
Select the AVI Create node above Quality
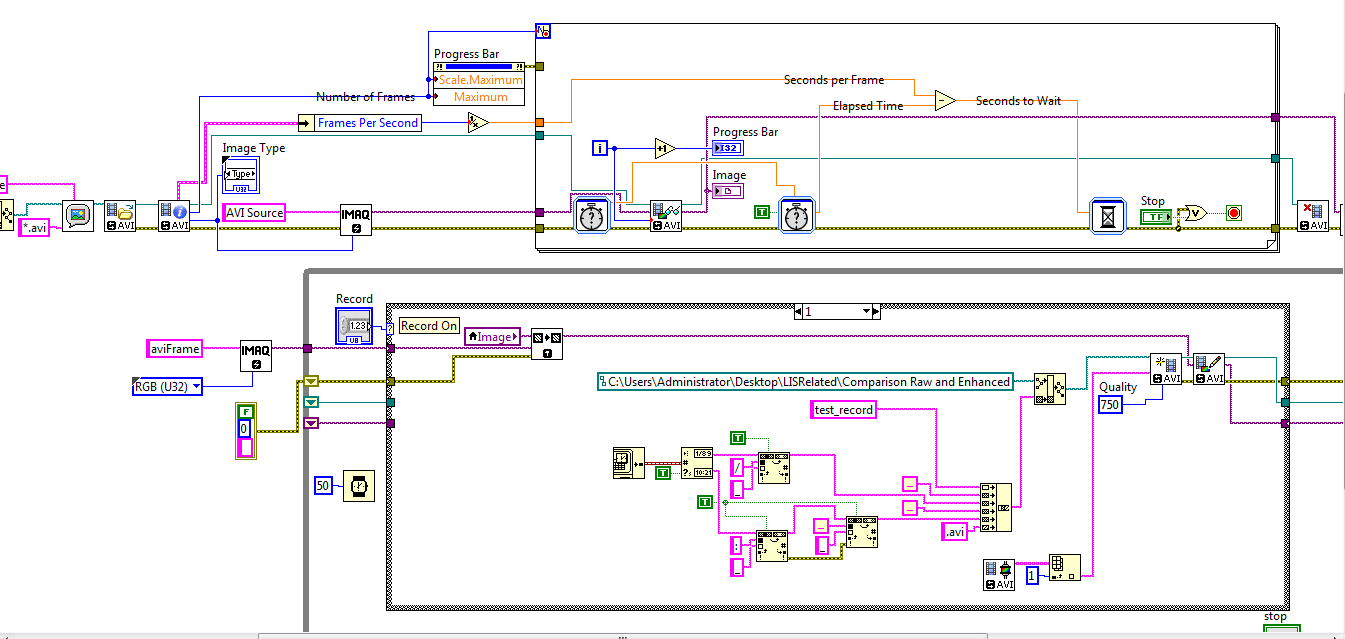pos(1165,369)
